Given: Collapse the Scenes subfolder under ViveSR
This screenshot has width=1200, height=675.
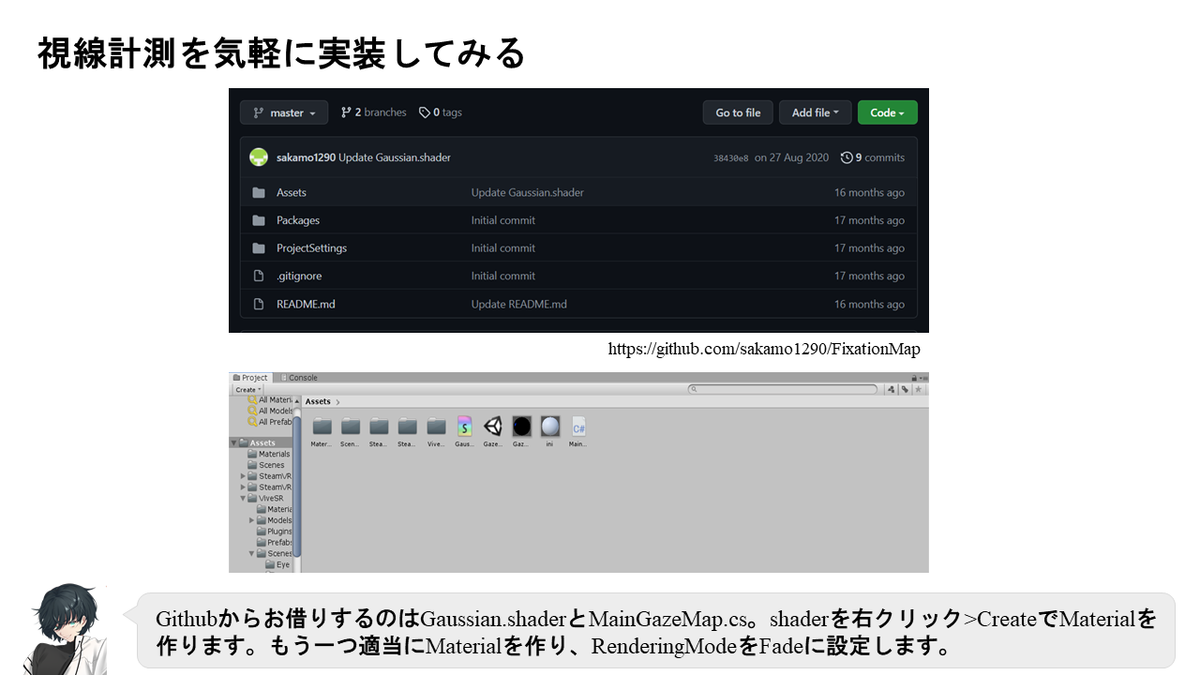Looking at the screenshot, I should click(252, 553).
